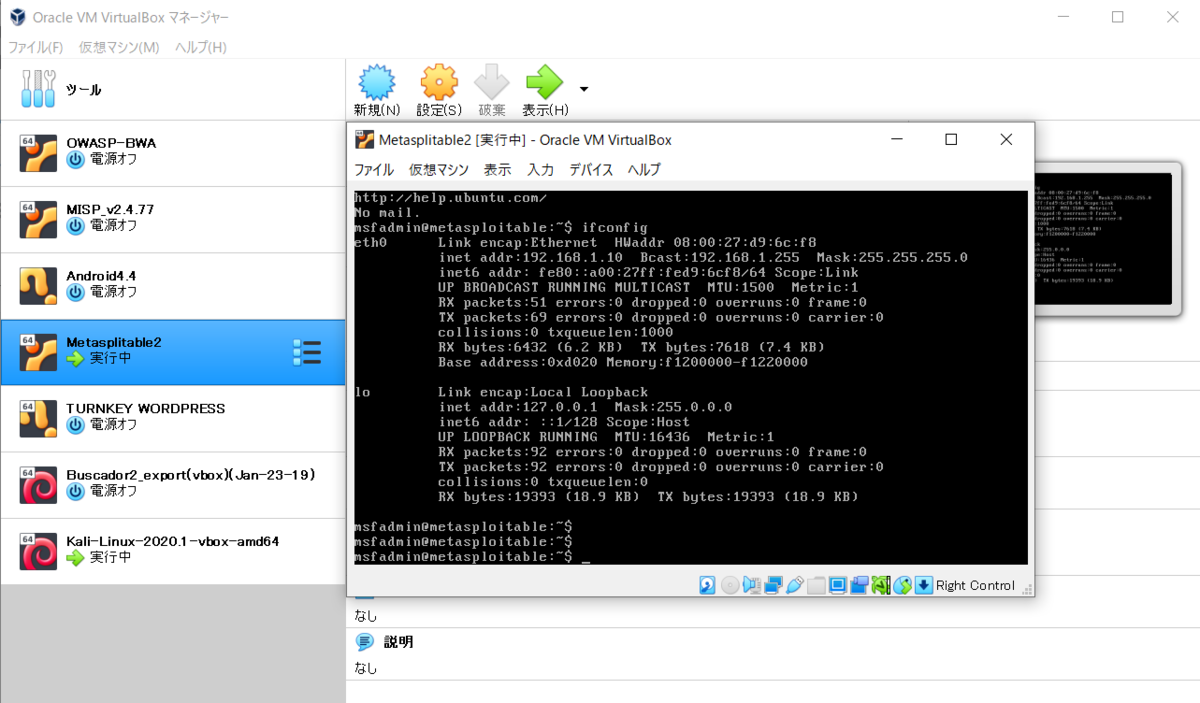Image resolution: width=1200 pixels, height=703 pixels.
Task: Click the shared folders status icon
Action: coord(816,585)
